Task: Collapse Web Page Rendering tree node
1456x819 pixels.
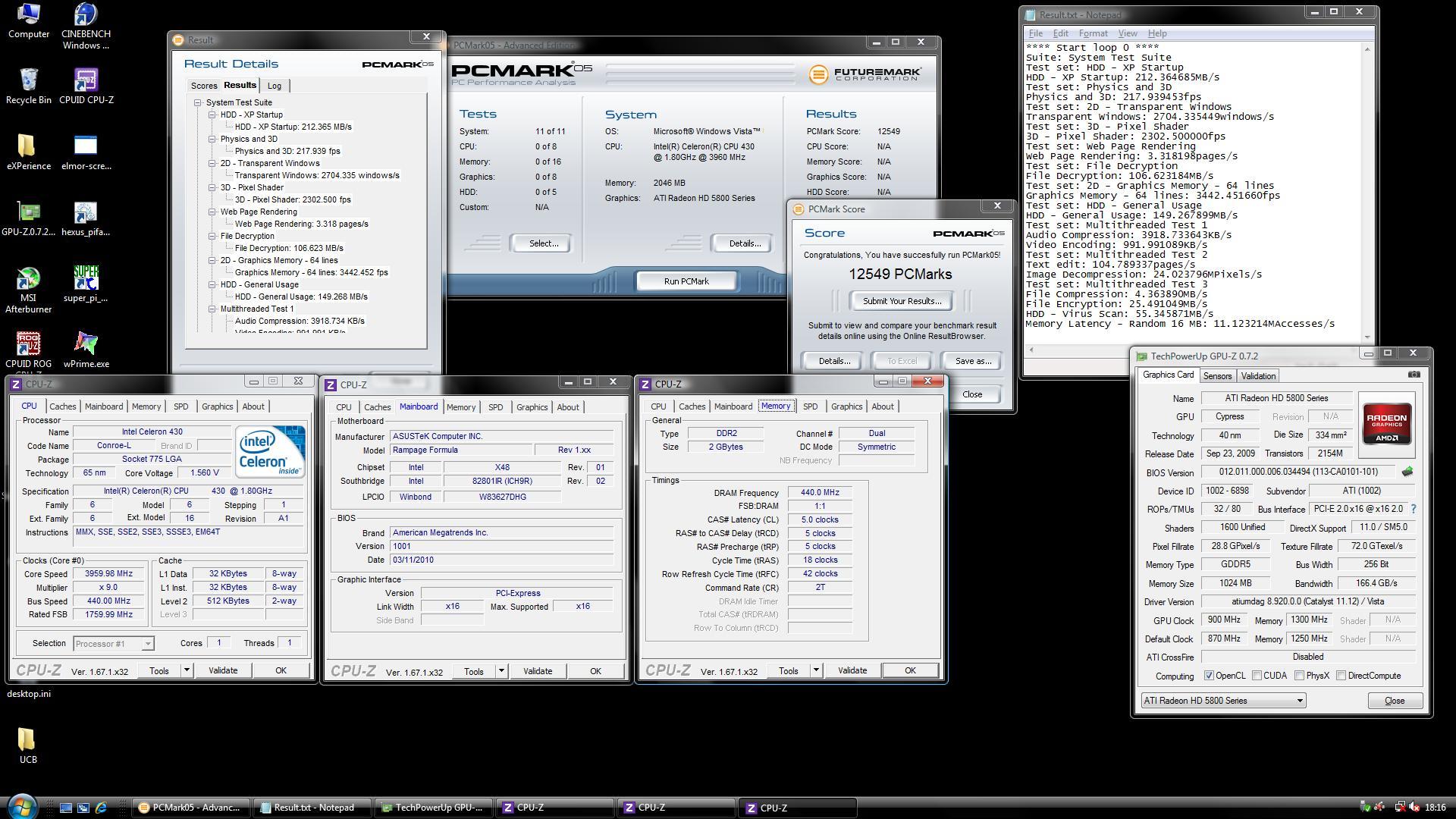Action: [212, 212]
